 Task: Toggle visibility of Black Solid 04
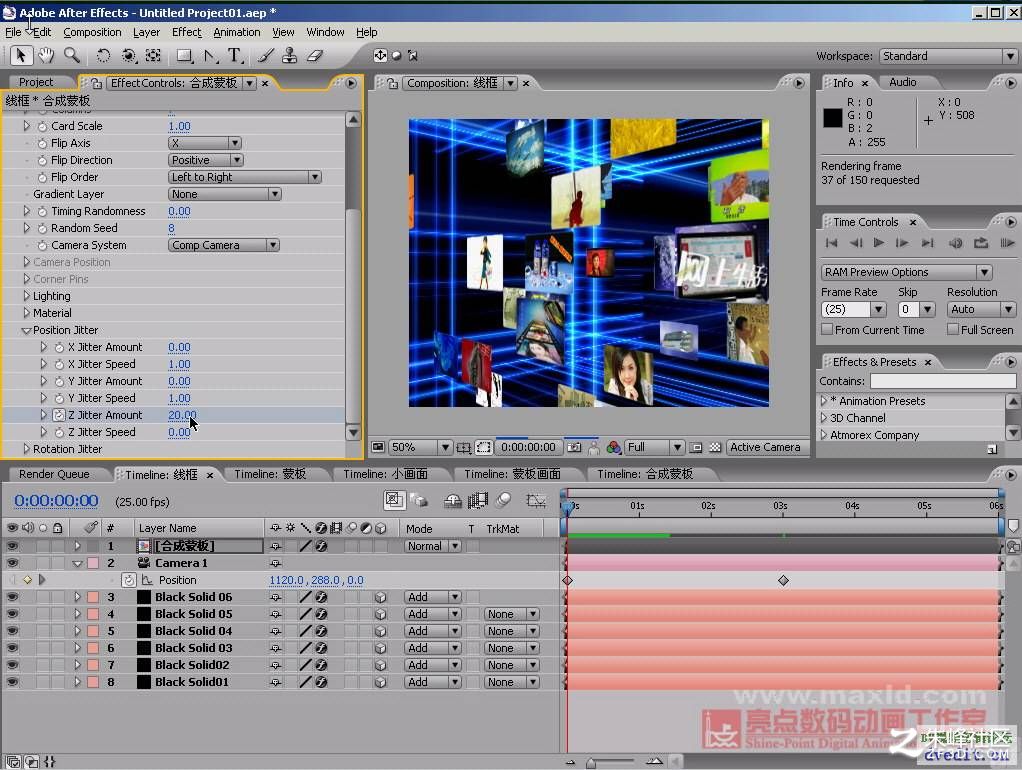tap(12, 630)
